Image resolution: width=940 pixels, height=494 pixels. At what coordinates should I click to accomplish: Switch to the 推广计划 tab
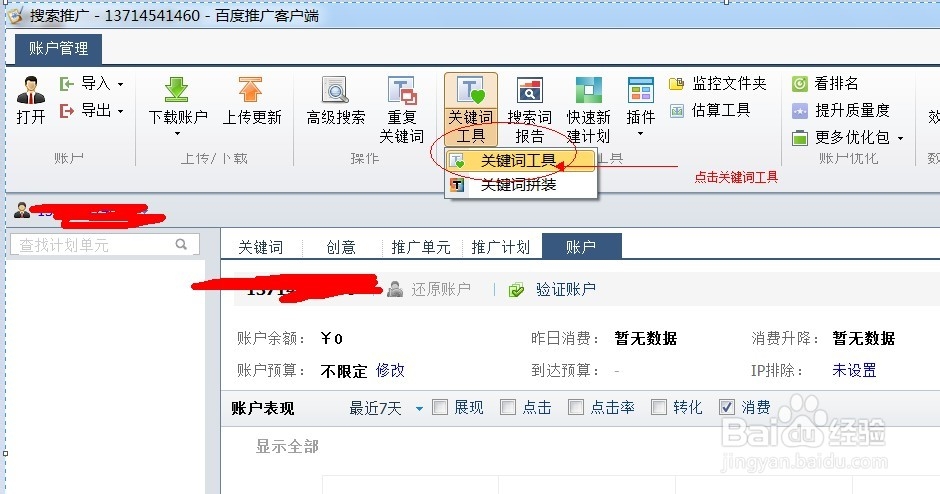[x=501, y=247]
